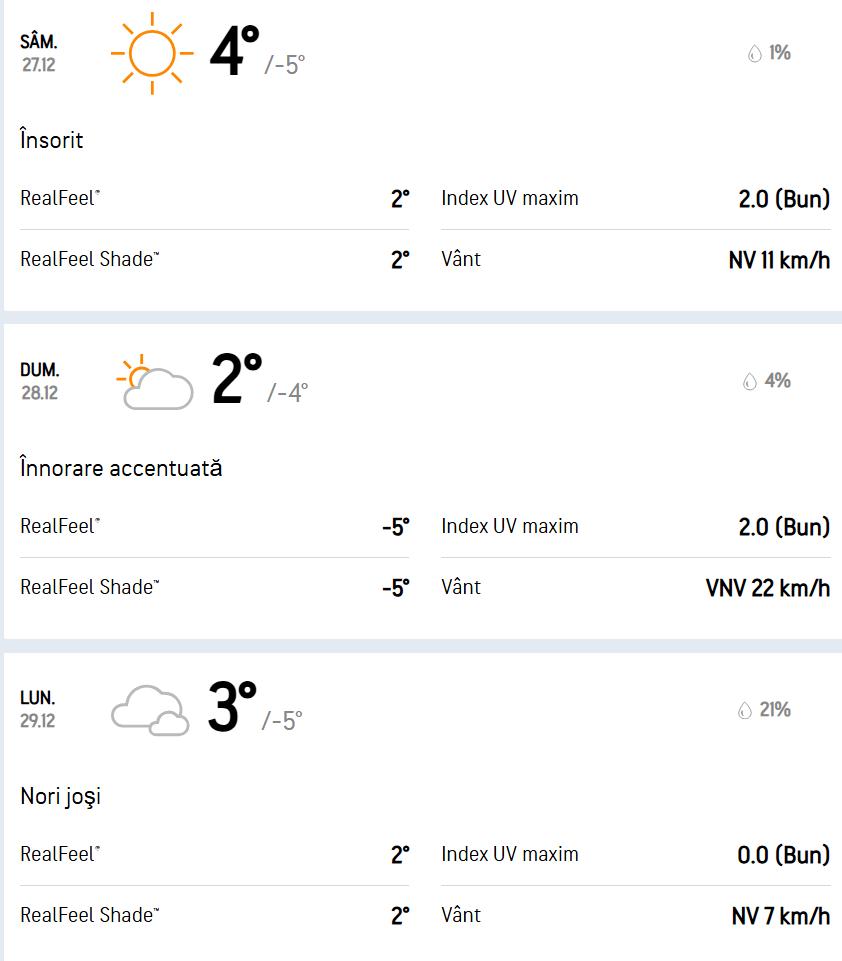This screenshot has width=842, height=961.
Task: Open the LUN. 29.12 forecast day
Action: 38,709
